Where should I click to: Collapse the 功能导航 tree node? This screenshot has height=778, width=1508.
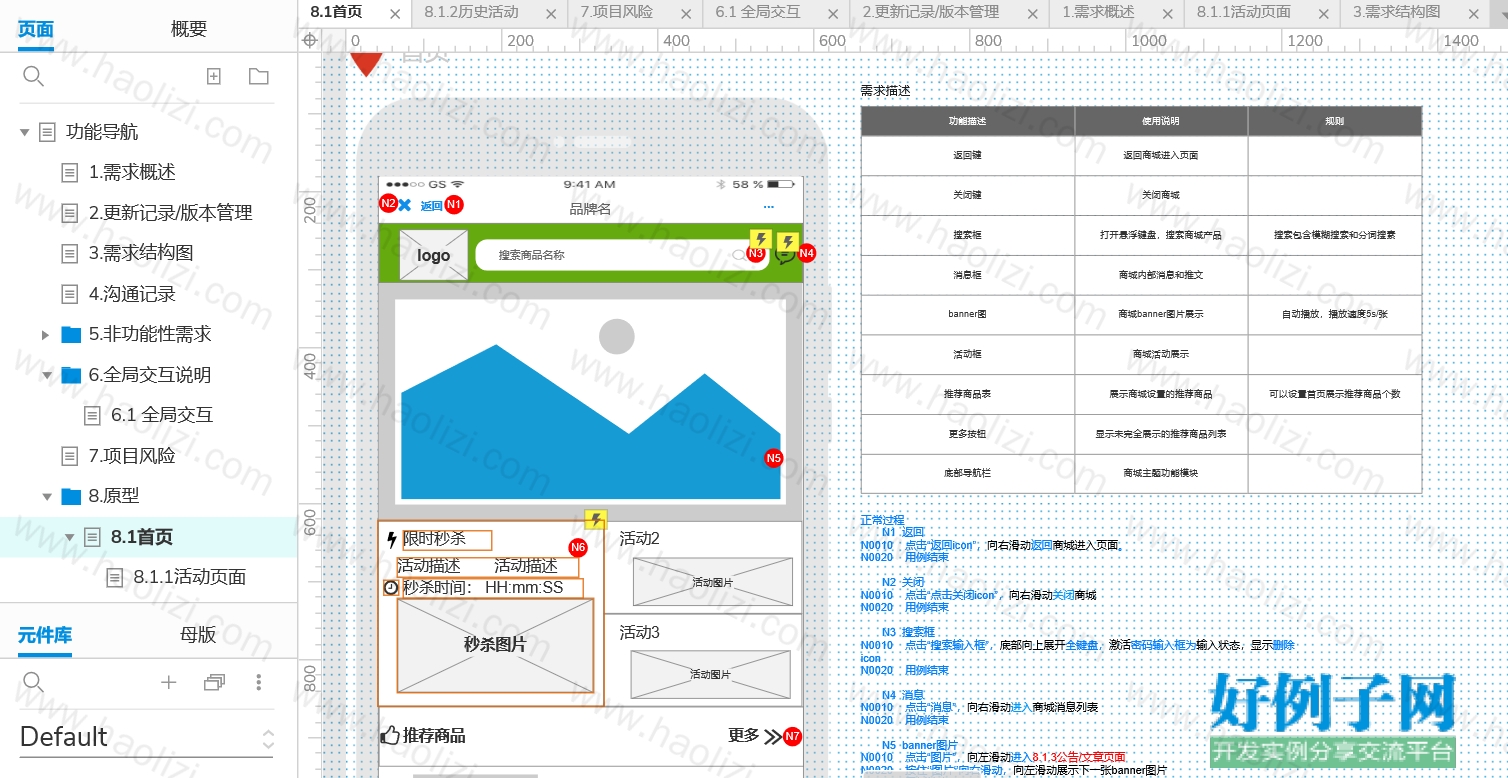pyautogui.click(x=25, y=132)
